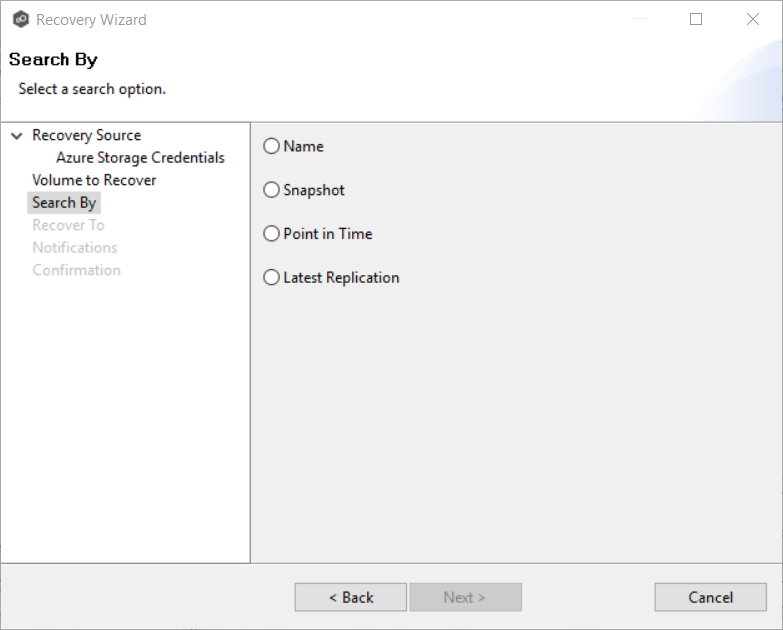
Task: Select the Name search option
Action: point(272,147)
